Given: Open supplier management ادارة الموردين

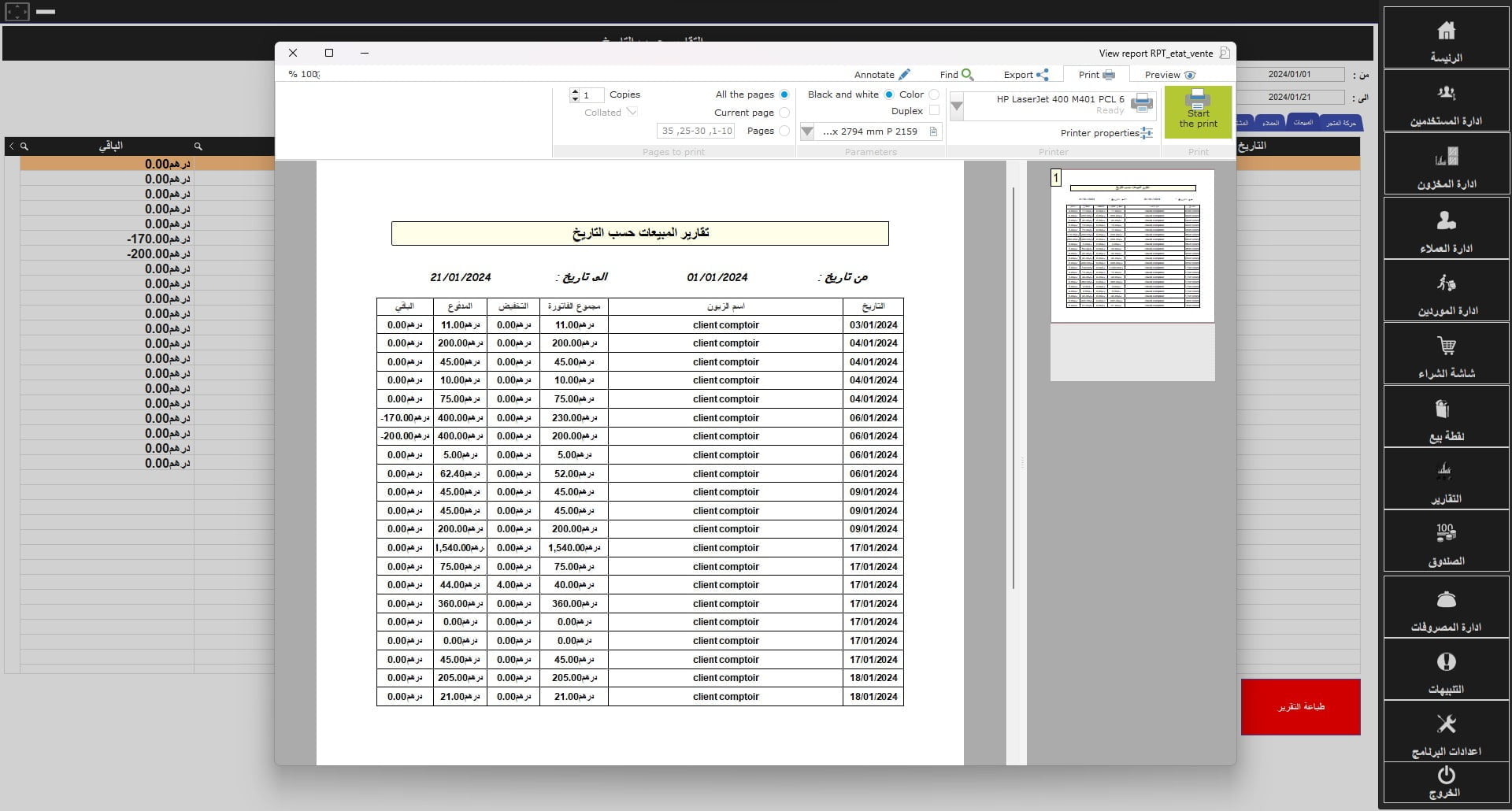Looking at the screenshot, I should coord(1446,291).
